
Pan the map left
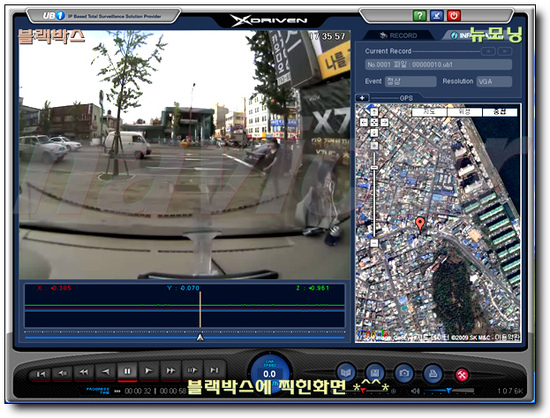pos(364,122)
